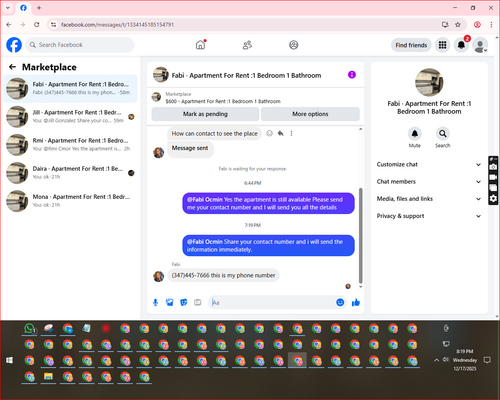The height and width of the screenshot is (400, 500).
Task: Open the Daira apartment conversation
Action: coord(70,173)
